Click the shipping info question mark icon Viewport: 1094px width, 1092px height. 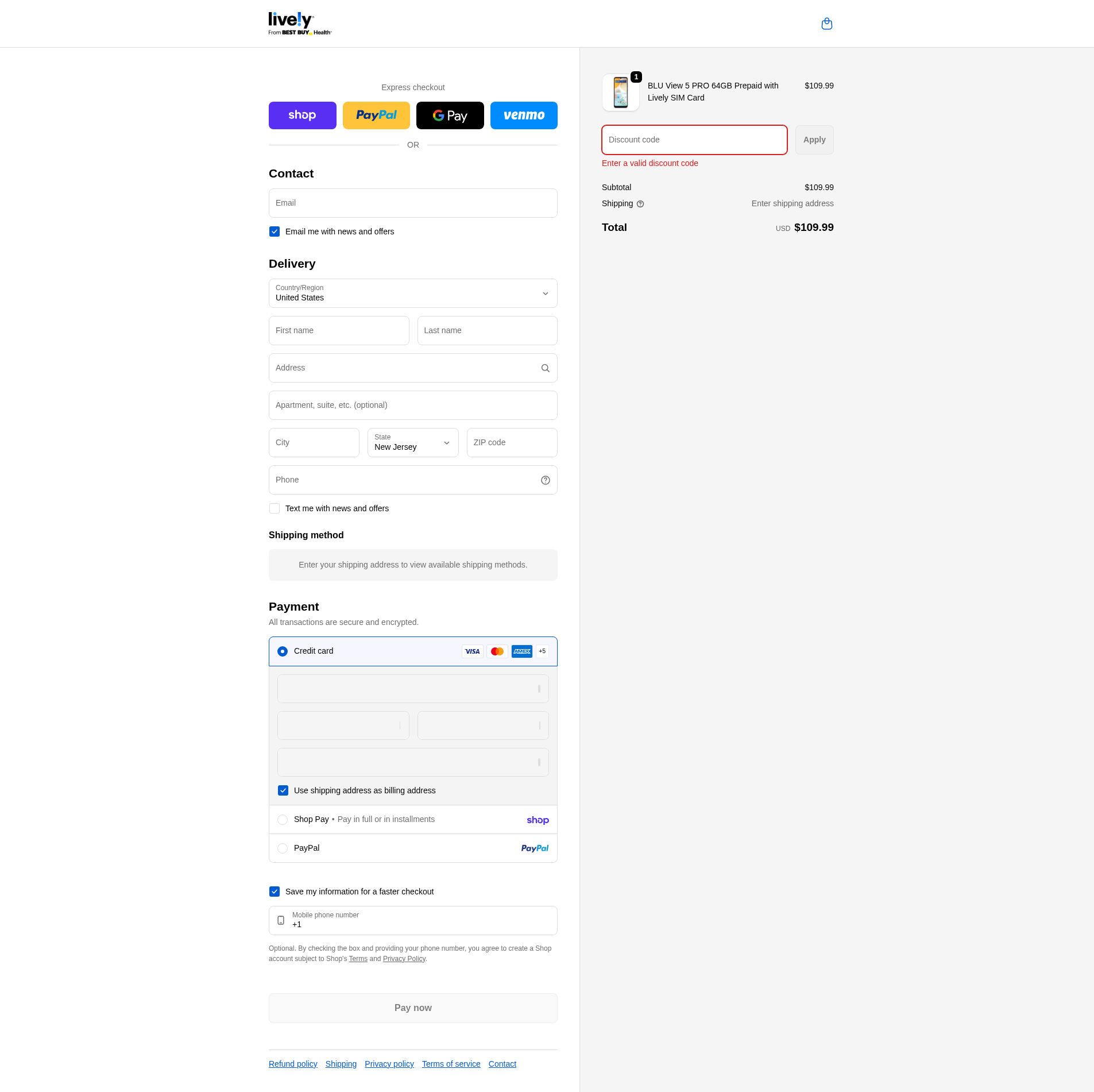[x=640, y=204]
